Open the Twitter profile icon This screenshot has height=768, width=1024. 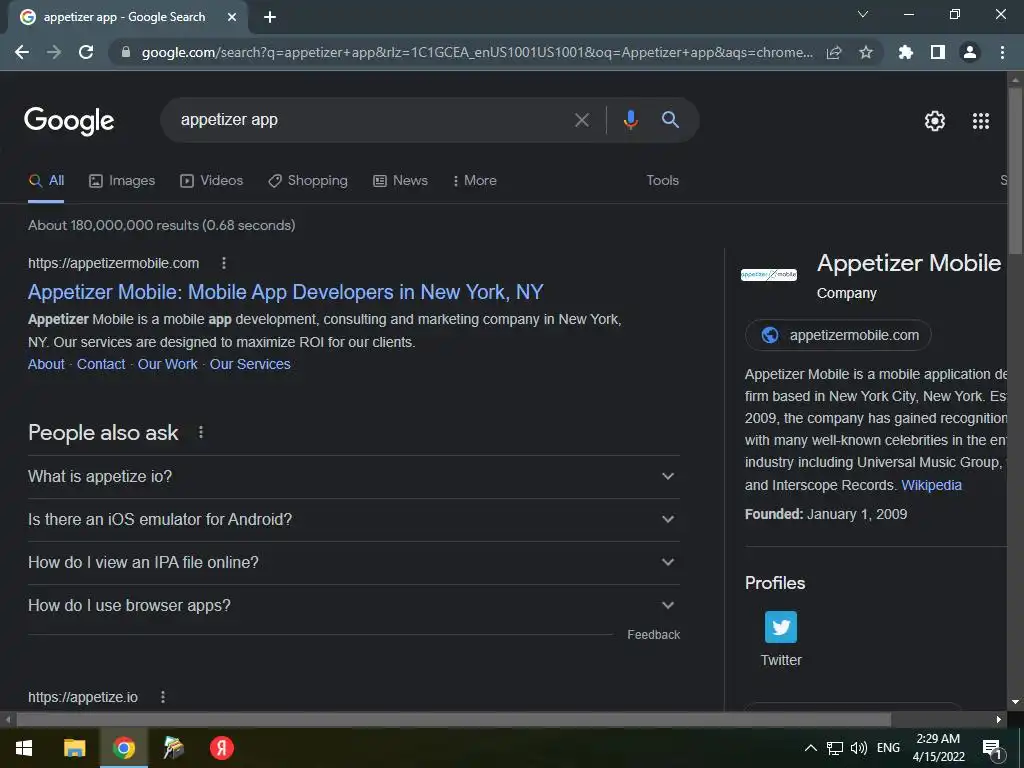(x=781, y=627)
